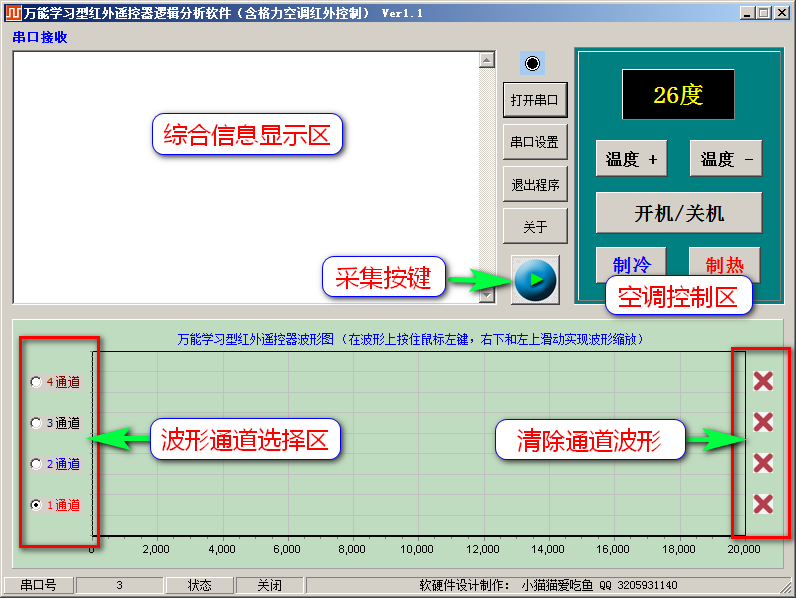Open the serial port with 打开串口
796x598 pixels.
point(535,101)
